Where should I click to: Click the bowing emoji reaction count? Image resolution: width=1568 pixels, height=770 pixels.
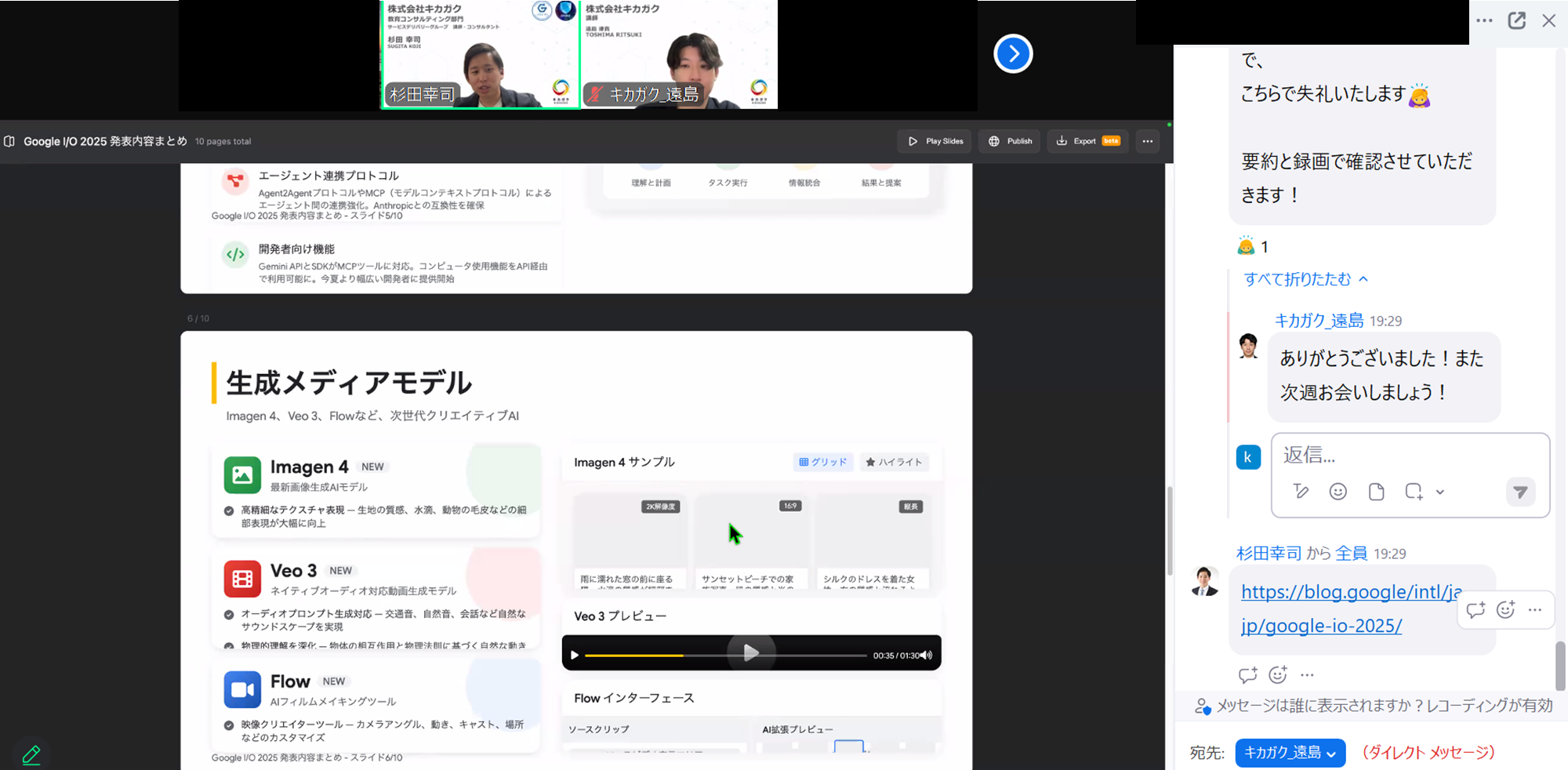coord(1253,247)
